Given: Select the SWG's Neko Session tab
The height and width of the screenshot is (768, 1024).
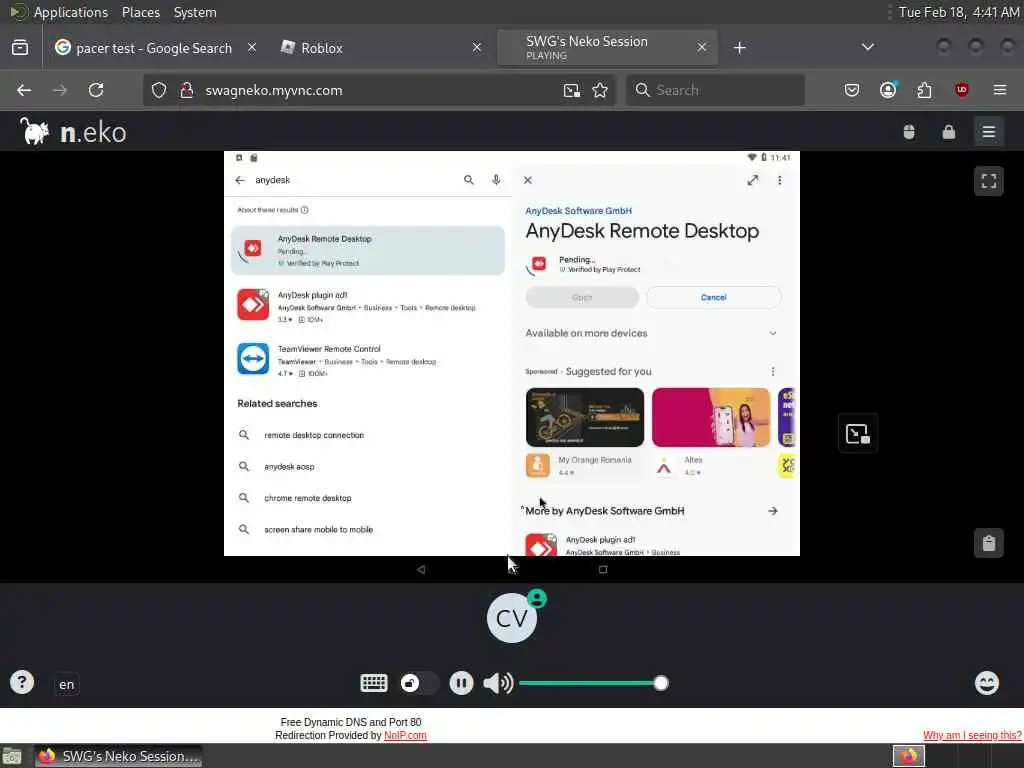Looking at the screenshot, I should point(607,48).
